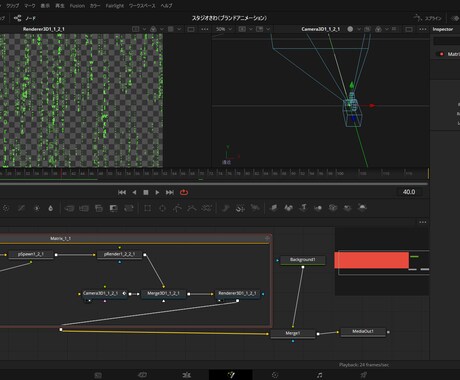Open Camera3D viewer options three-dots menu
The height and width of the screenshot is (380, 460).
point(423,29)
